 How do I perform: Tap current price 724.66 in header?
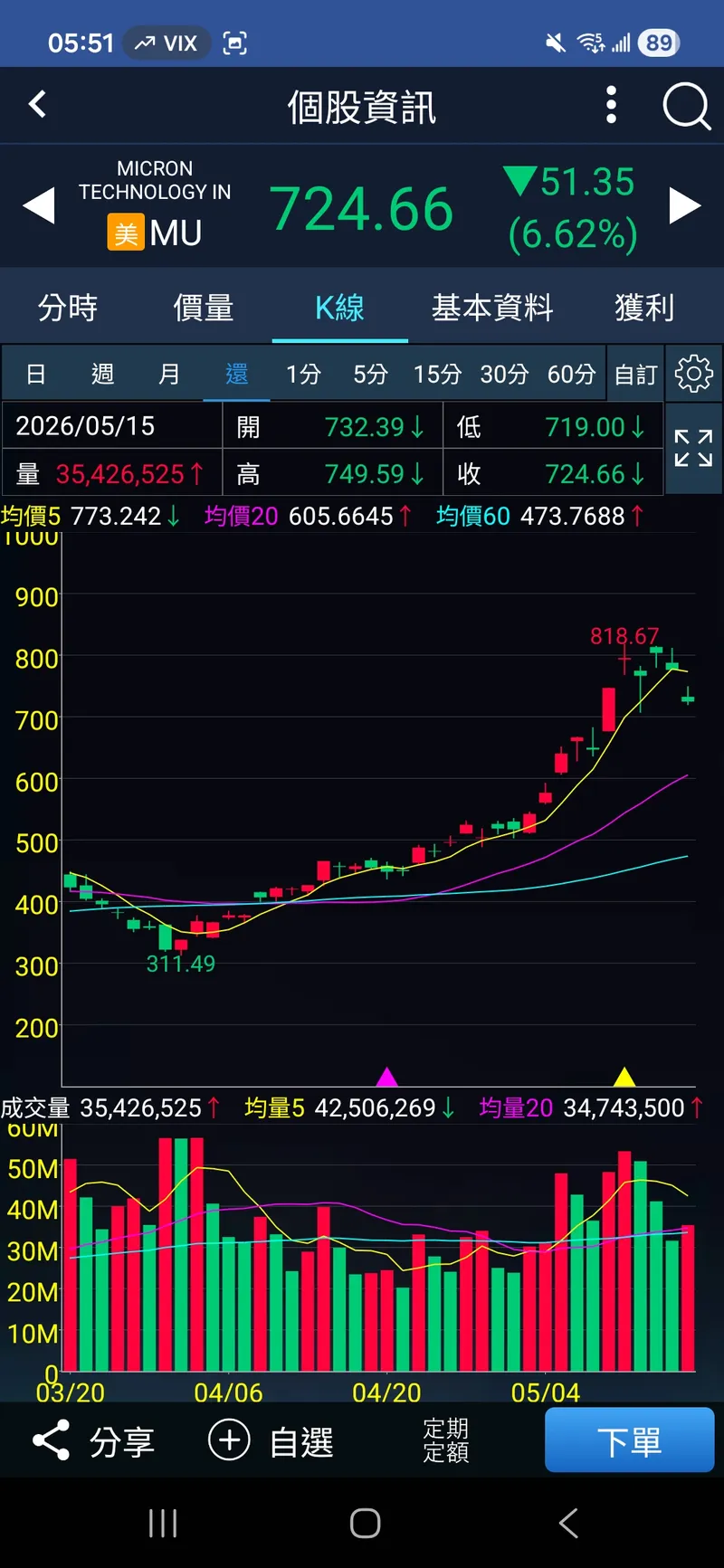point(361,209)
